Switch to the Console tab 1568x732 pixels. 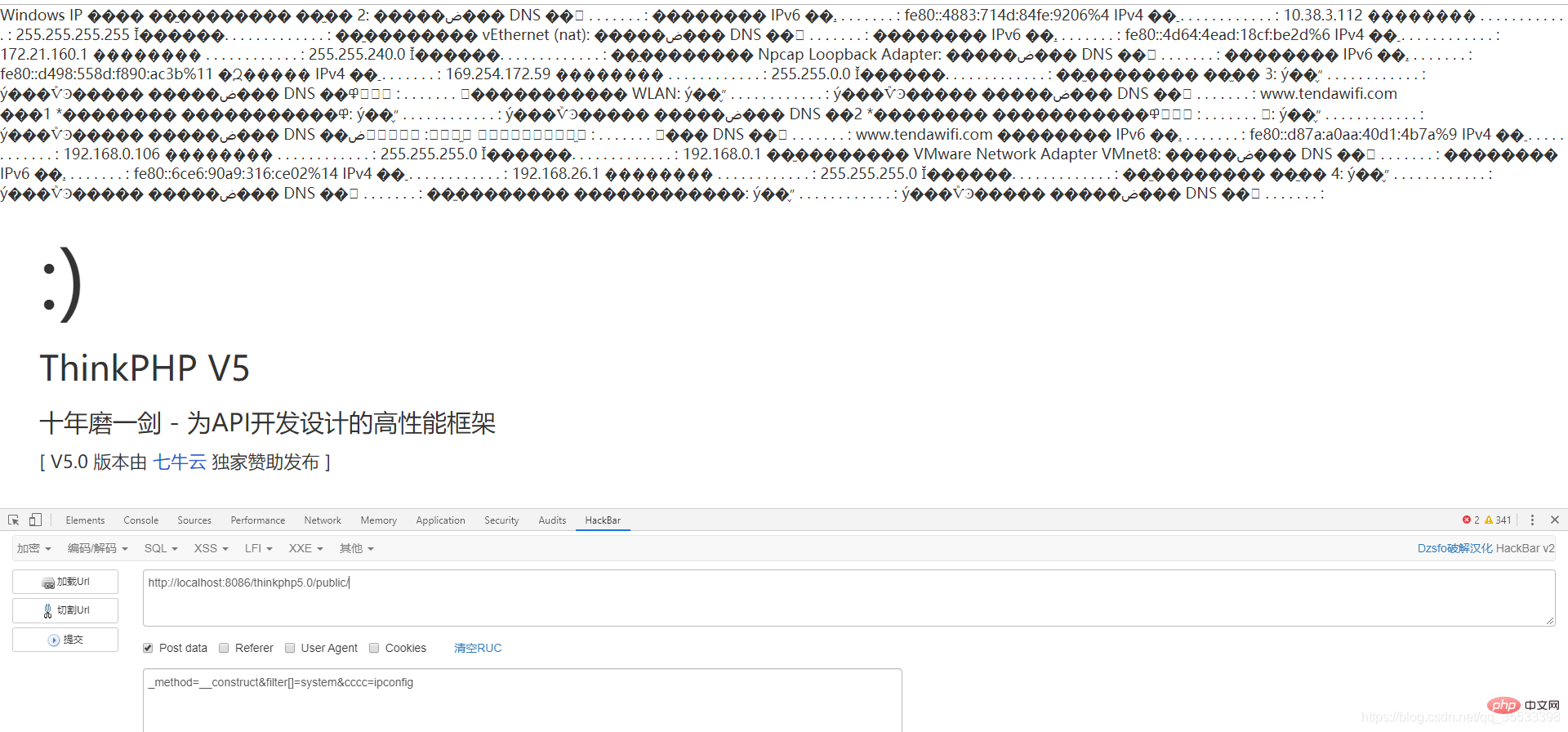141,520
